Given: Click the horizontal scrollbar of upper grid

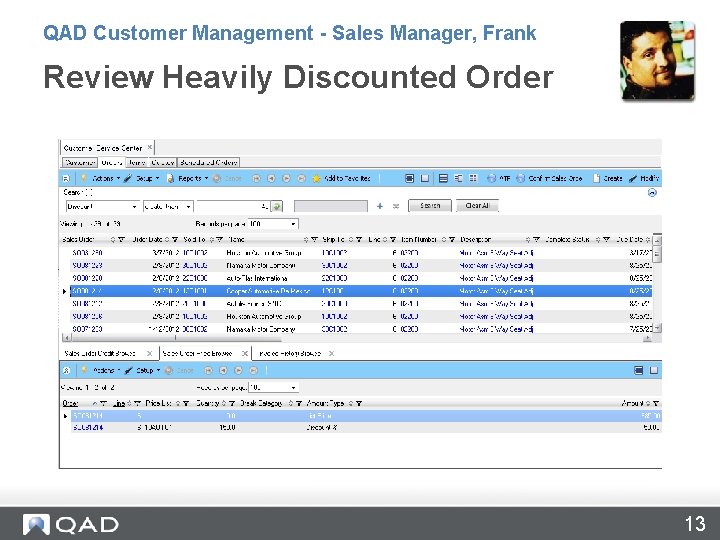Looking at the screenshot, I should 357,338.
